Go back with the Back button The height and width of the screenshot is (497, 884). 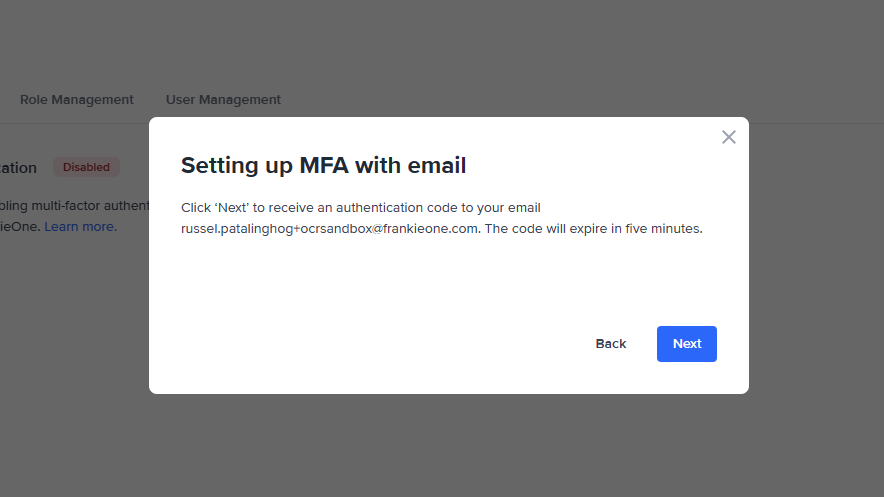pos(610,344)
